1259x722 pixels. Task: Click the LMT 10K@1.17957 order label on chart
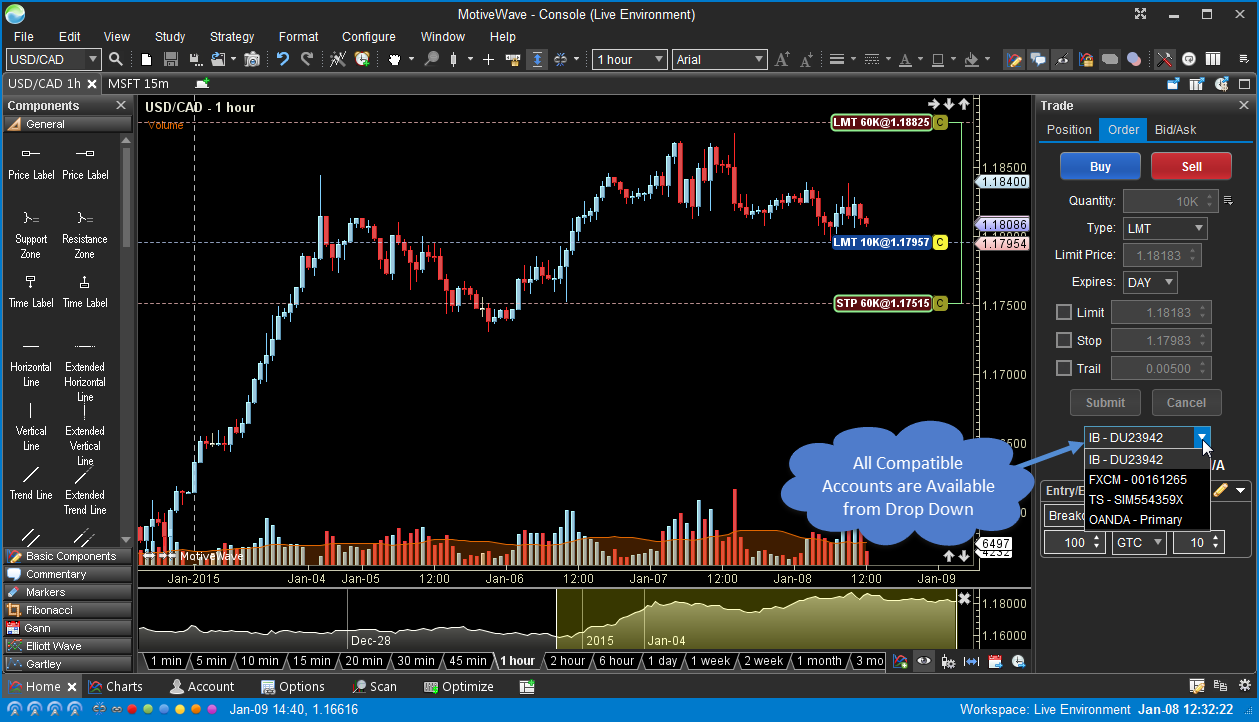click(881, 243)
